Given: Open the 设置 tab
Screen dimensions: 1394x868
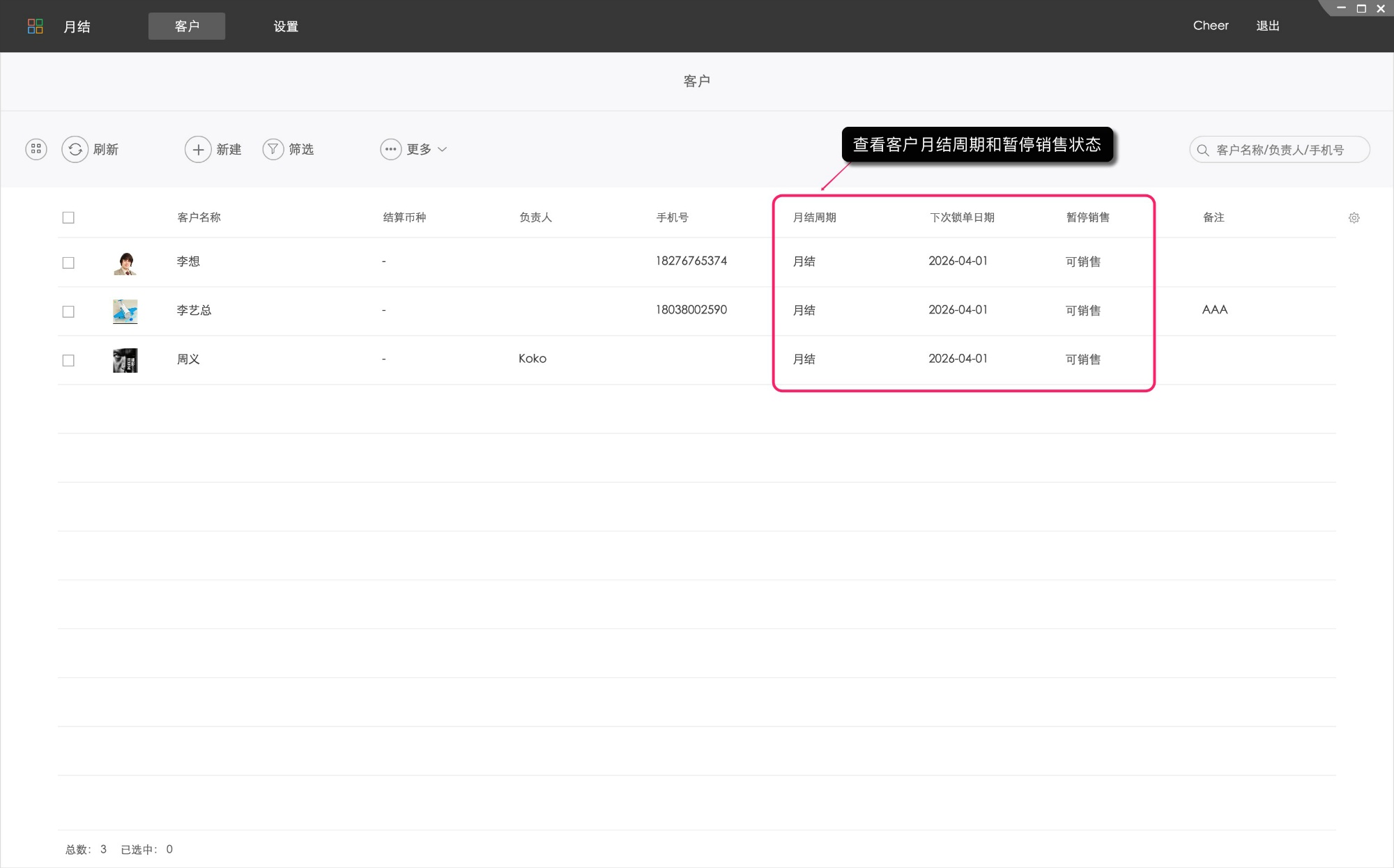Looking at the screenshot, I should click(x=286, y=26).
